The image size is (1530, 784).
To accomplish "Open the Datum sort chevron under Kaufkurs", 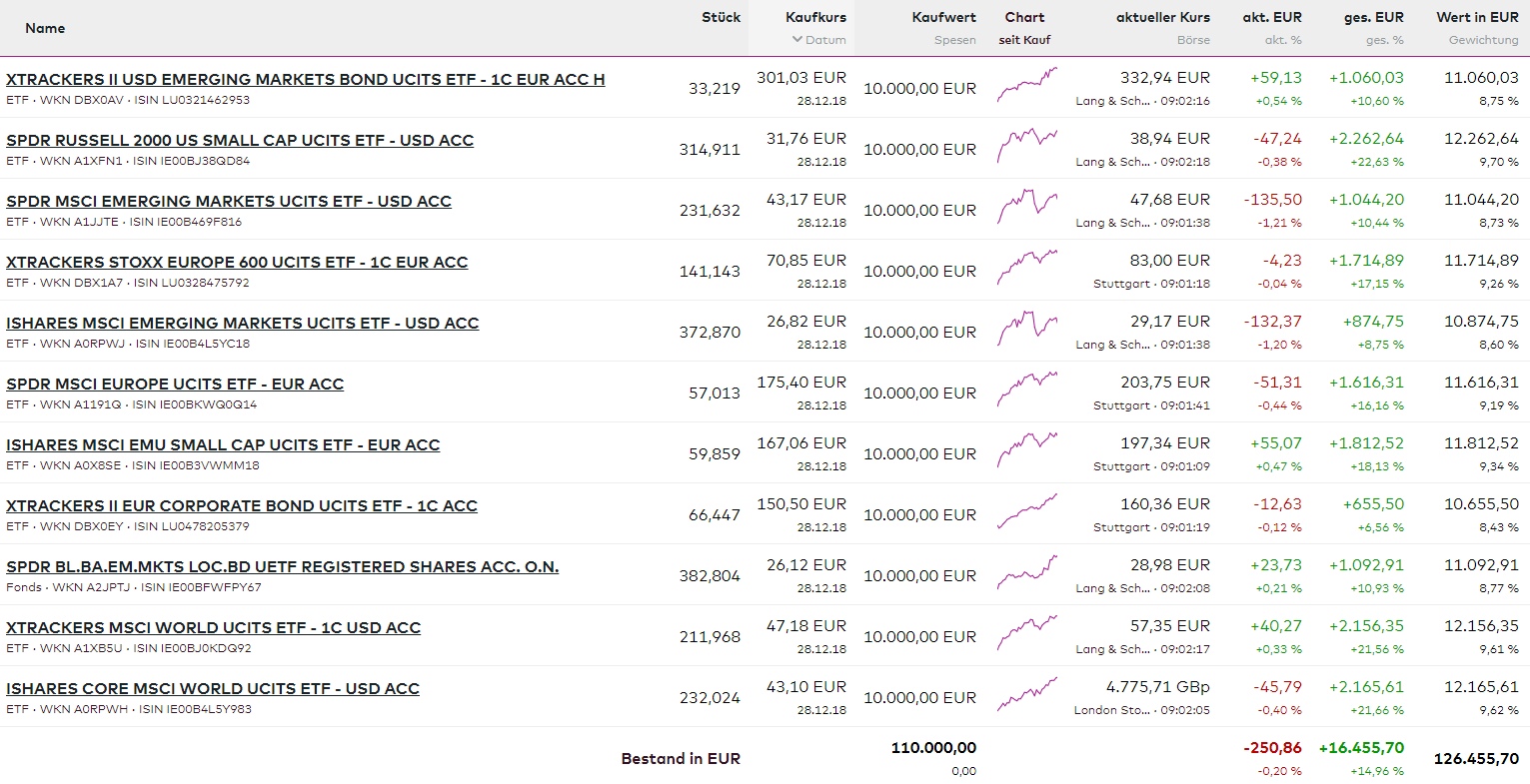I will [797, 40].
